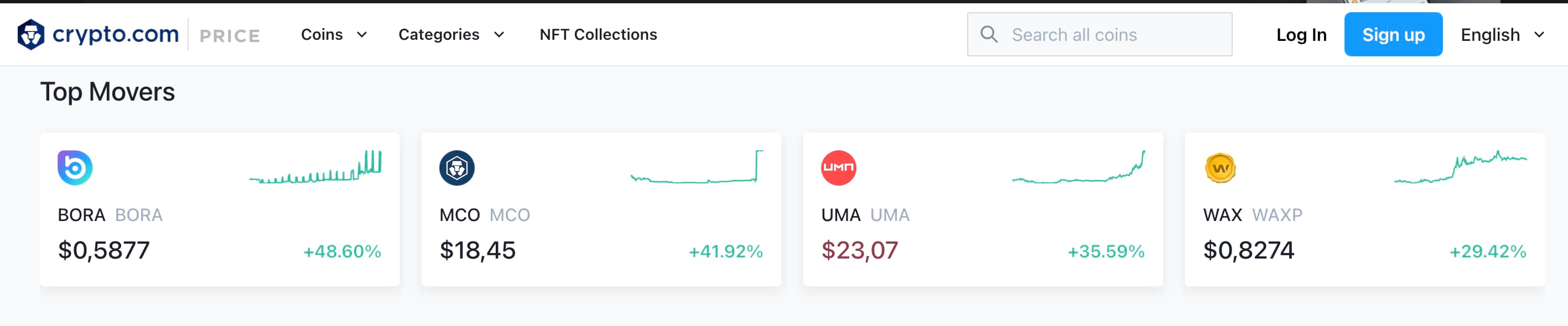Click the Sign up button

pos(1393,35)
